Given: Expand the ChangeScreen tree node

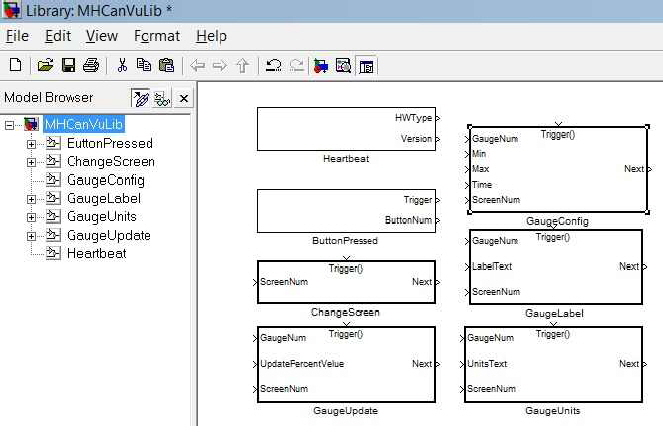Looking at the screenshot, I should tap(31, 162).
